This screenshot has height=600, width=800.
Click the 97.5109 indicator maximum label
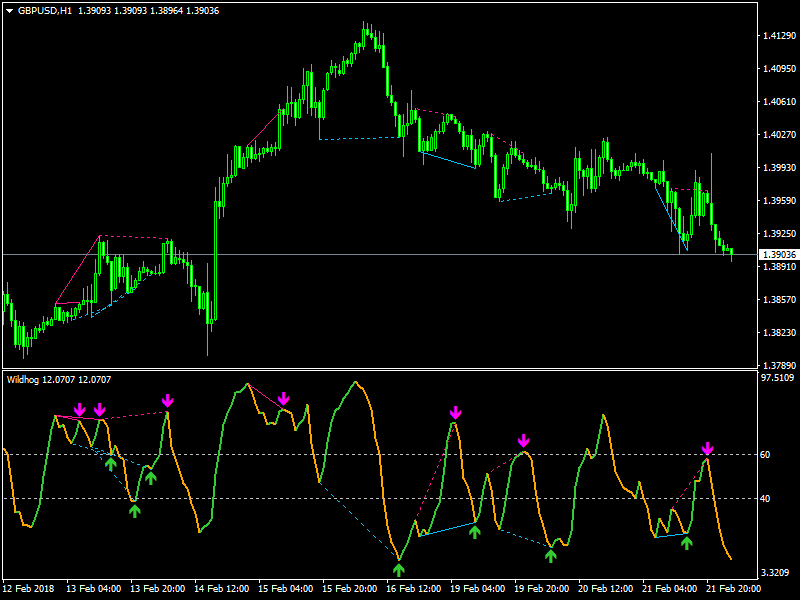778,378
